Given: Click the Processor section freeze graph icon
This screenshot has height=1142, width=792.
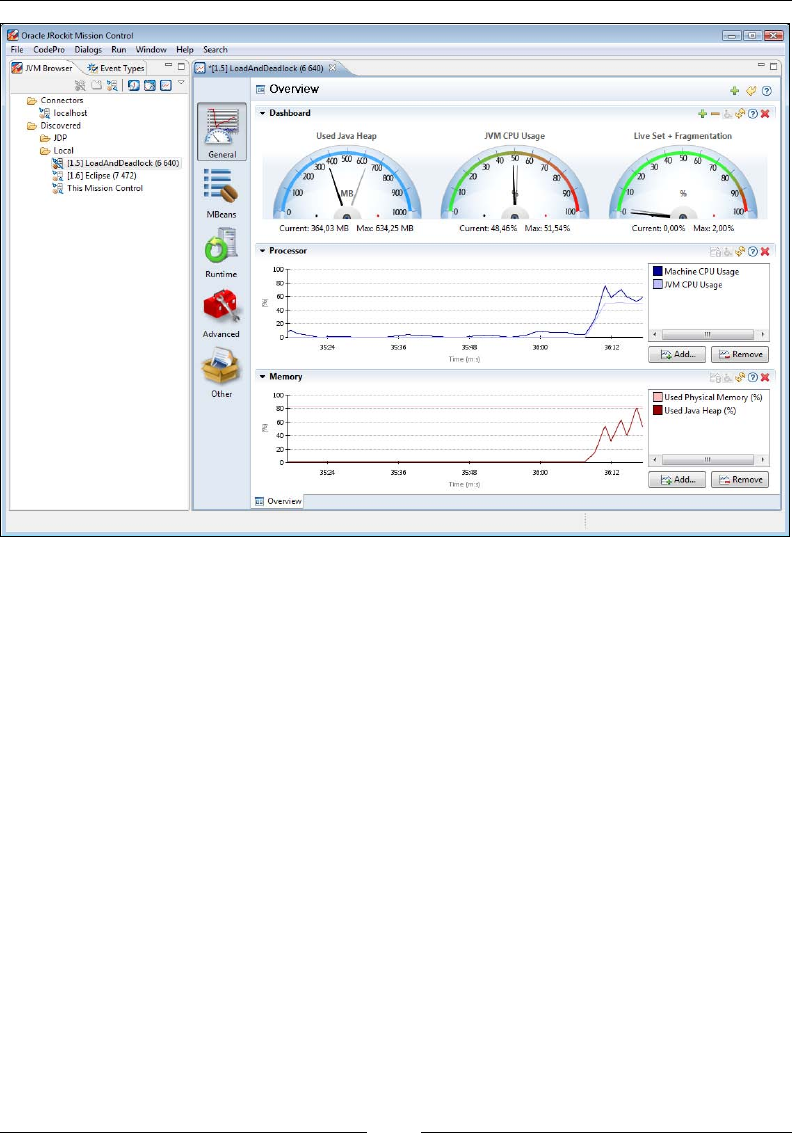Looking at the screenshot, I should pos(715,251).
